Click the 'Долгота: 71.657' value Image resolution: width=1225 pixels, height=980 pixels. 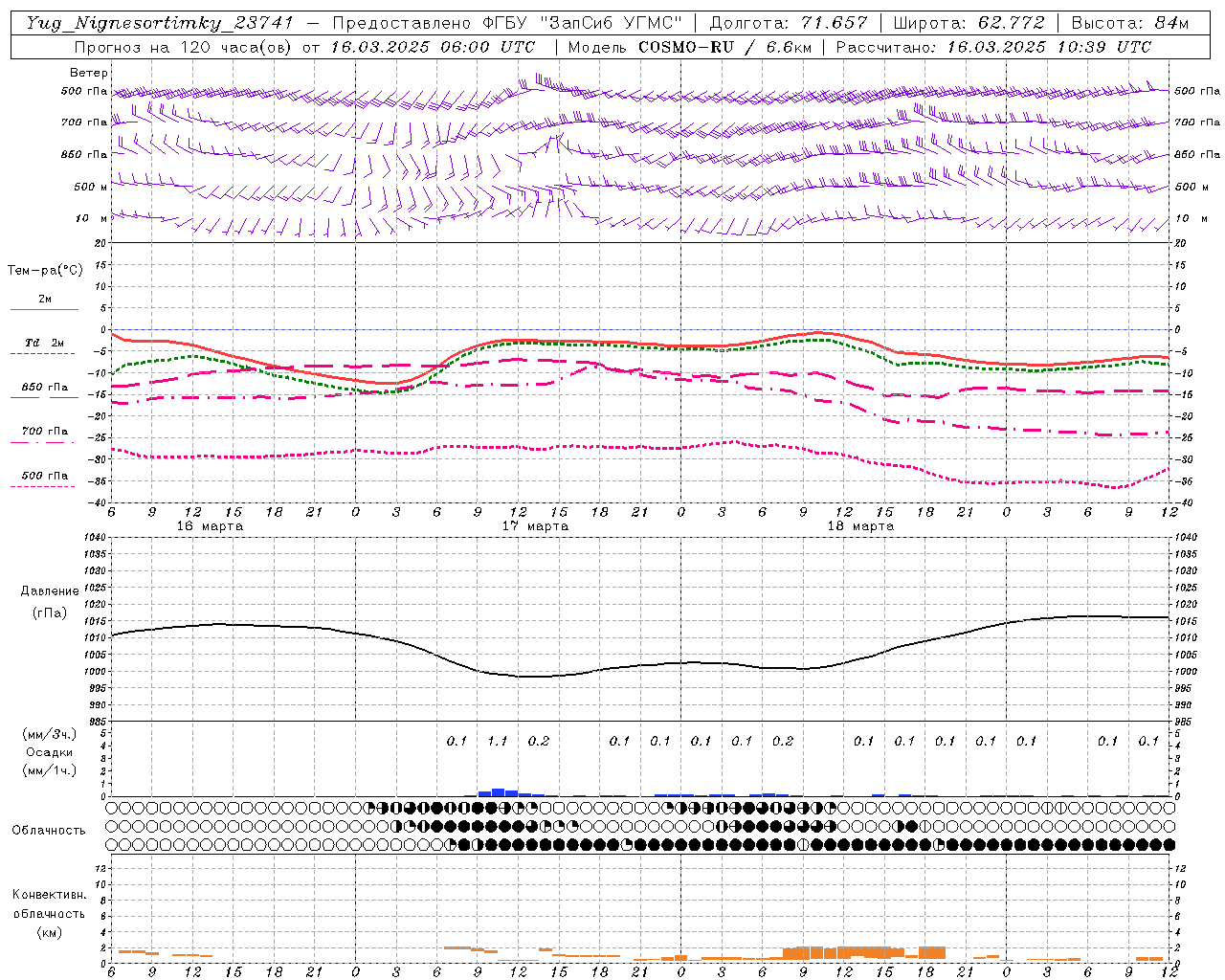789,23
